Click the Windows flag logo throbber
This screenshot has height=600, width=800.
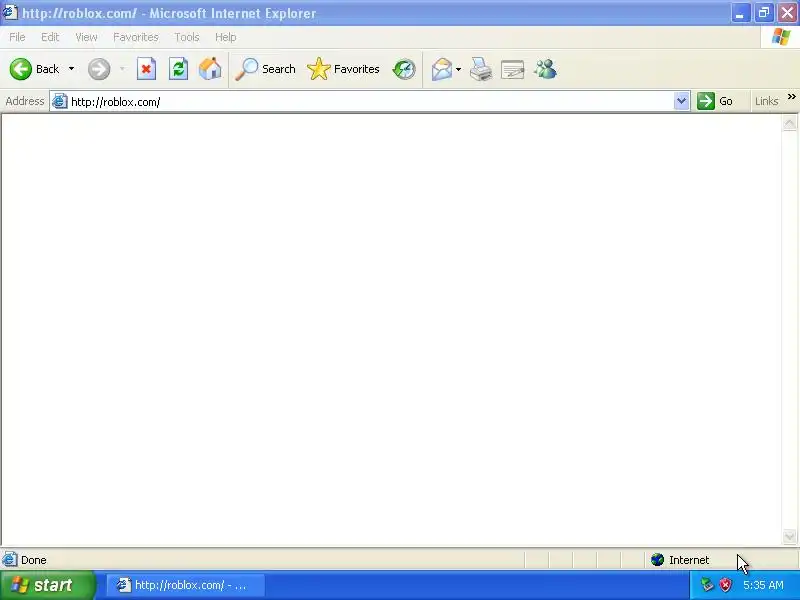tap(781, 37)
